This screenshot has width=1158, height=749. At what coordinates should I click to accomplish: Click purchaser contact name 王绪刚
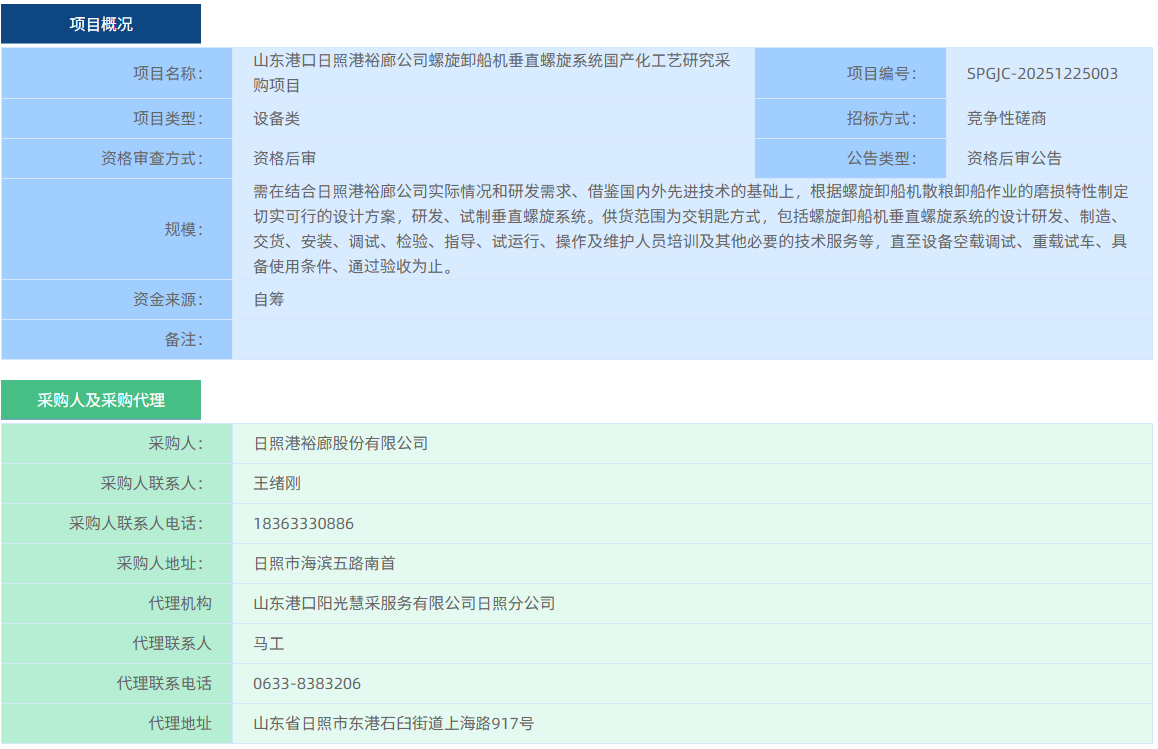(277, 483)
